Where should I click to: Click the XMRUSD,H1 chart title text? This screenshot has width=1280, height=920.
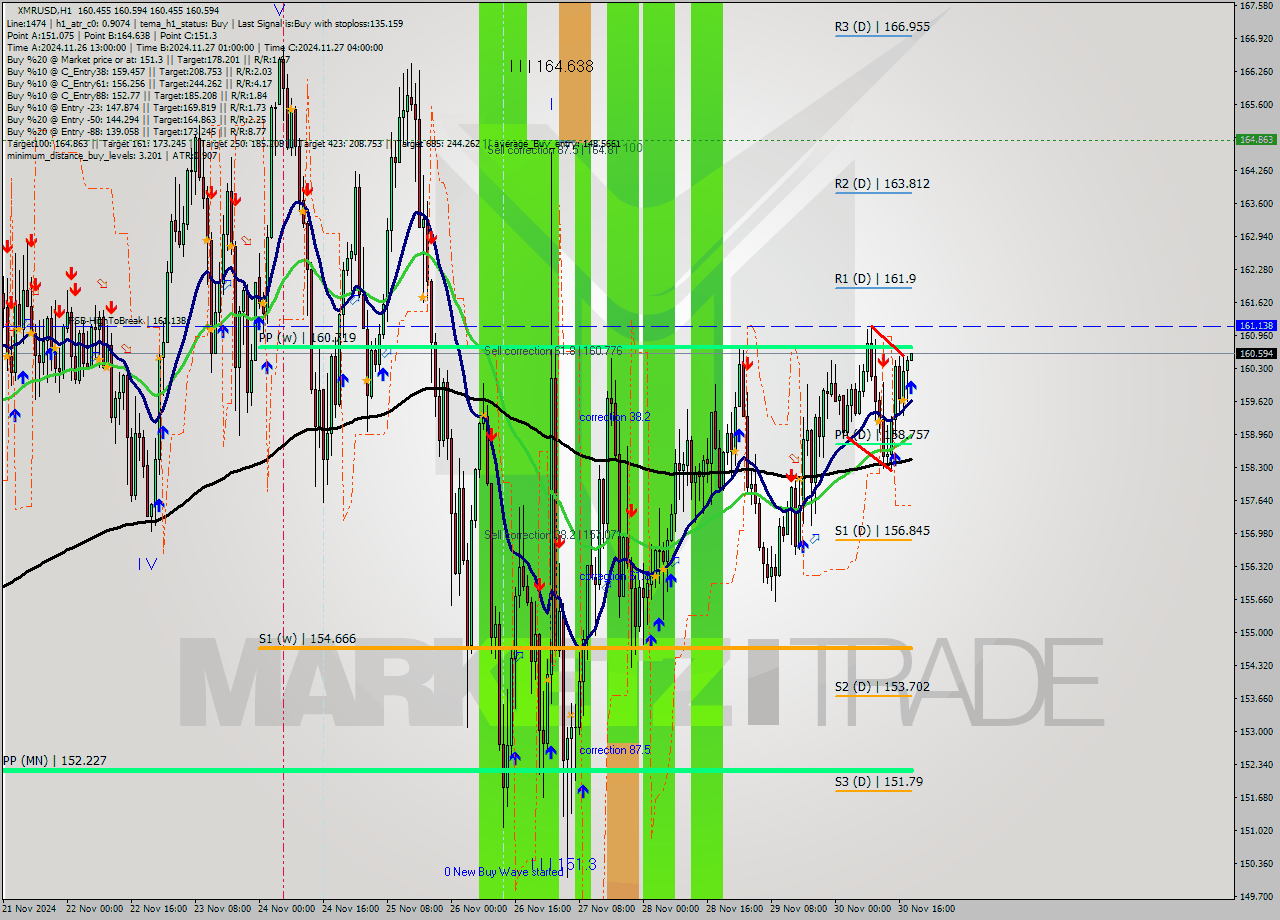click(46, 10)
